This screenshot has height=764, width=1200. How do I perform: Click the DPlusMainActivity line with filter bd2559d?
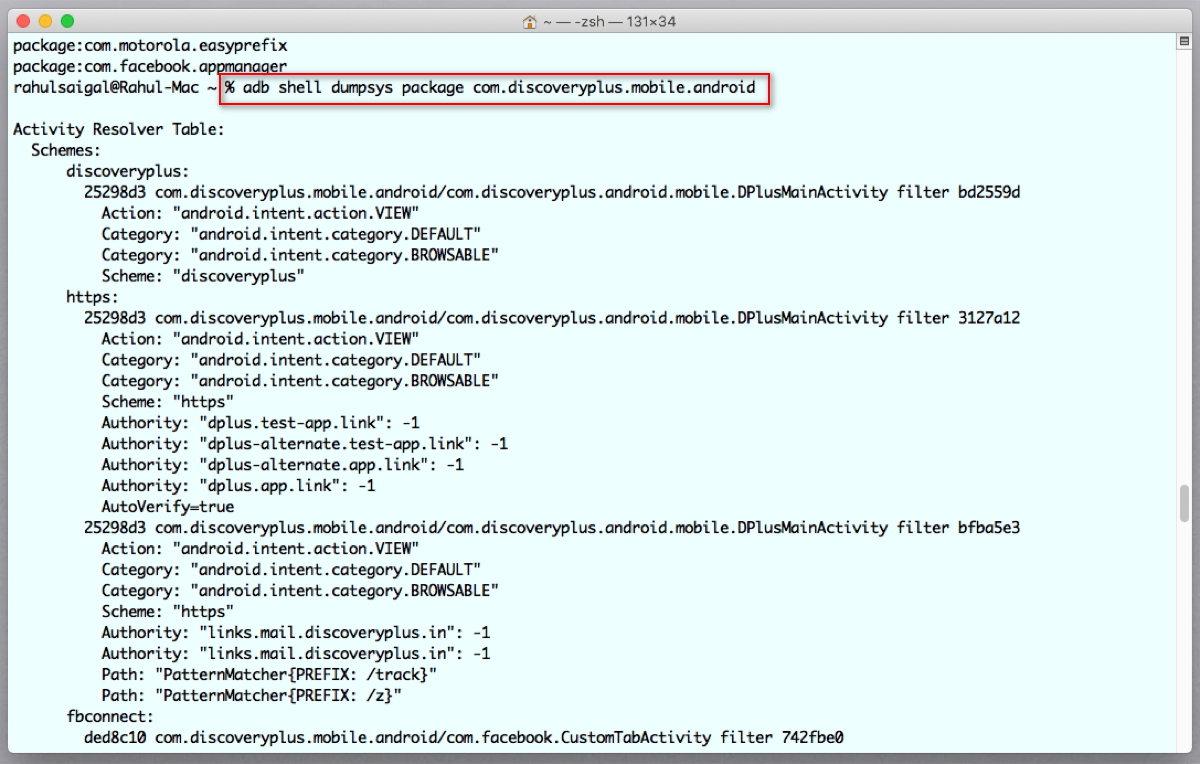[x=552, y=192]
